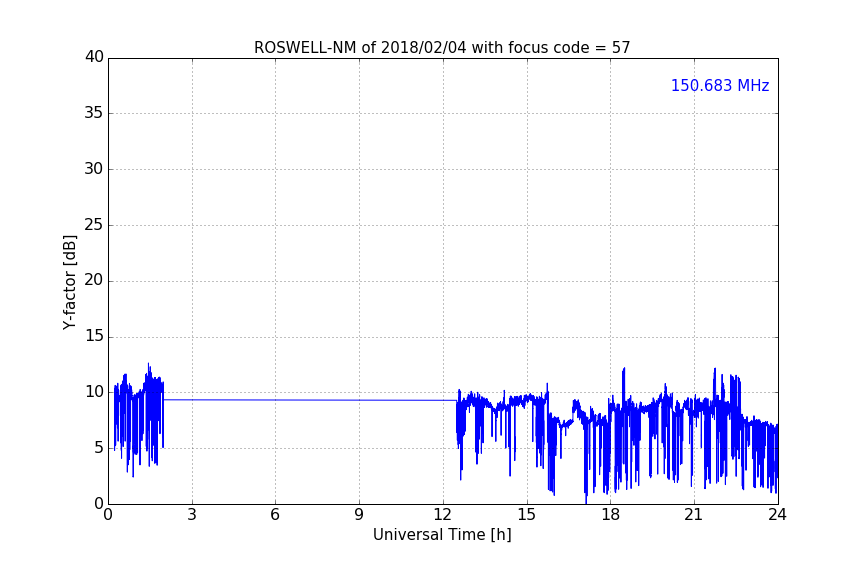Click the y-axis tick label '5'

click(x=99, y=448)
